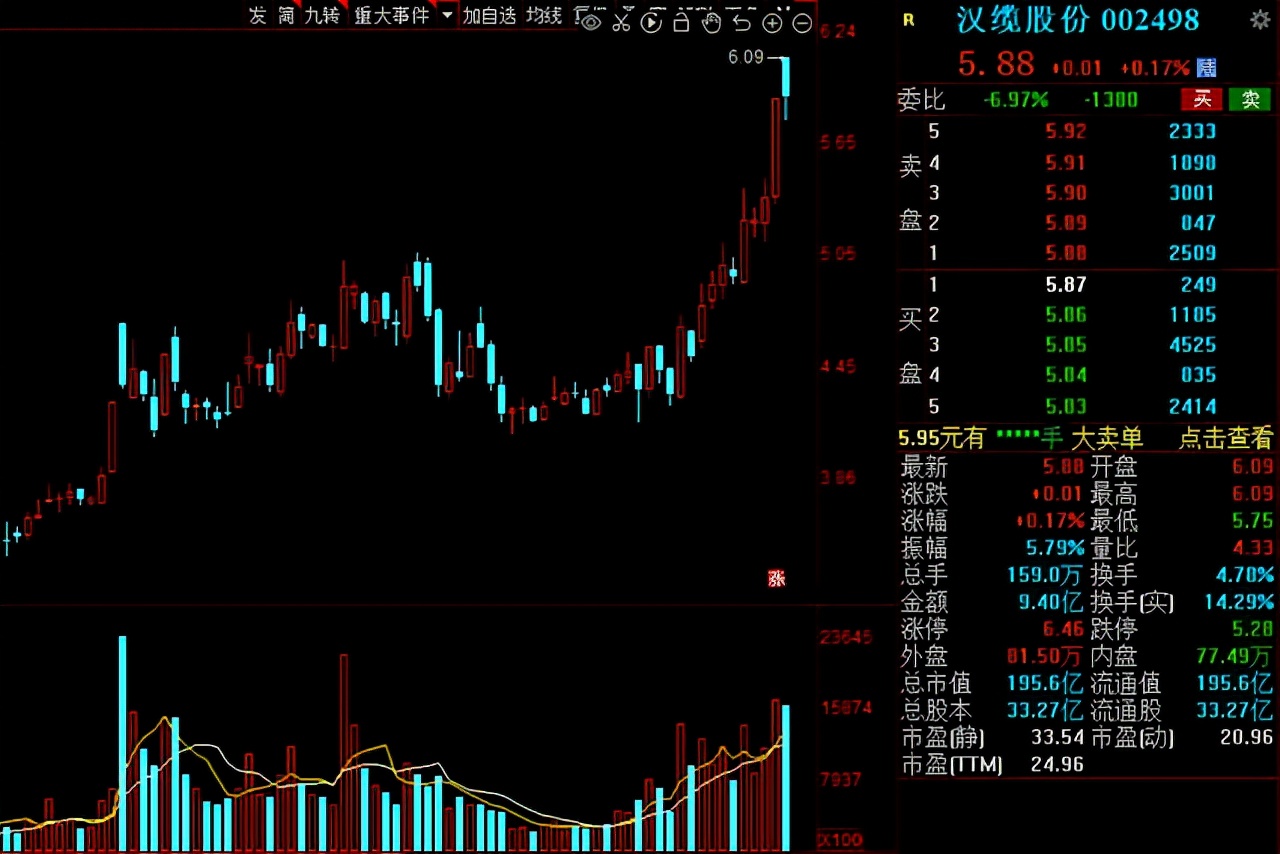Select the eye view tool in the toolbar
The width and height of the screenshot is (1280, 854).
[591, 21]
